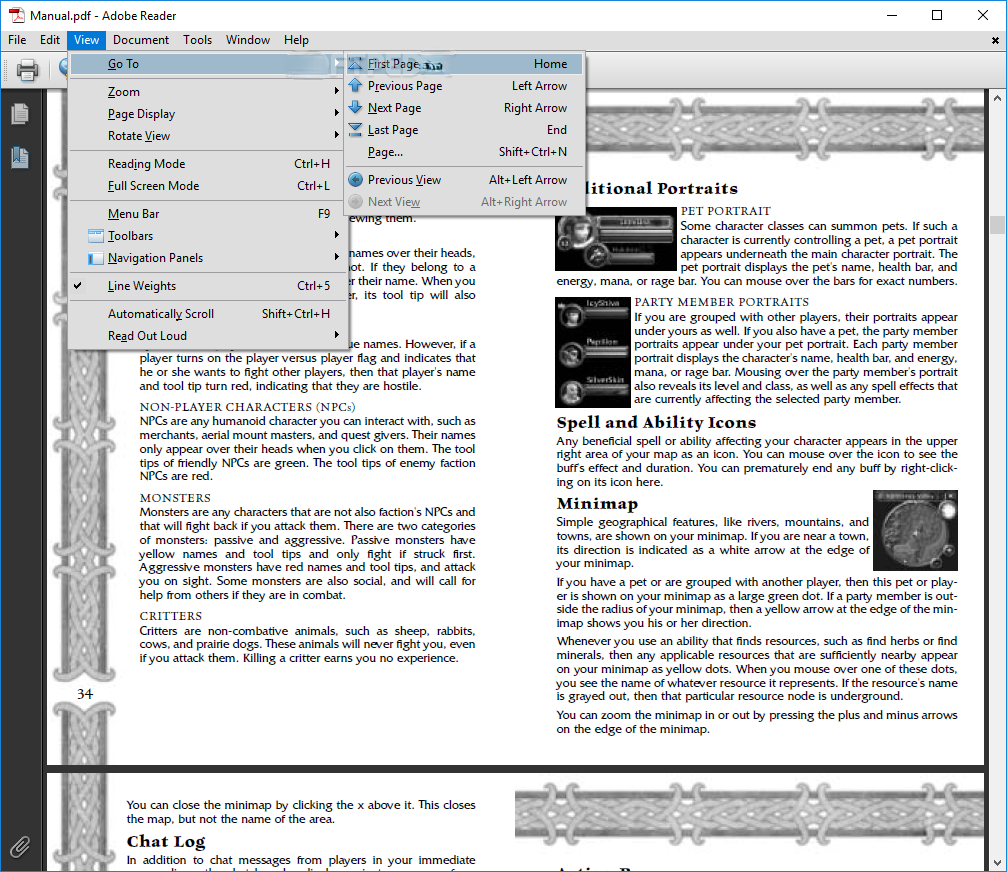Click the 'Chat Log' heading text
The image size is (1007, 872).
pyautogui.click(x=166, y=841)
